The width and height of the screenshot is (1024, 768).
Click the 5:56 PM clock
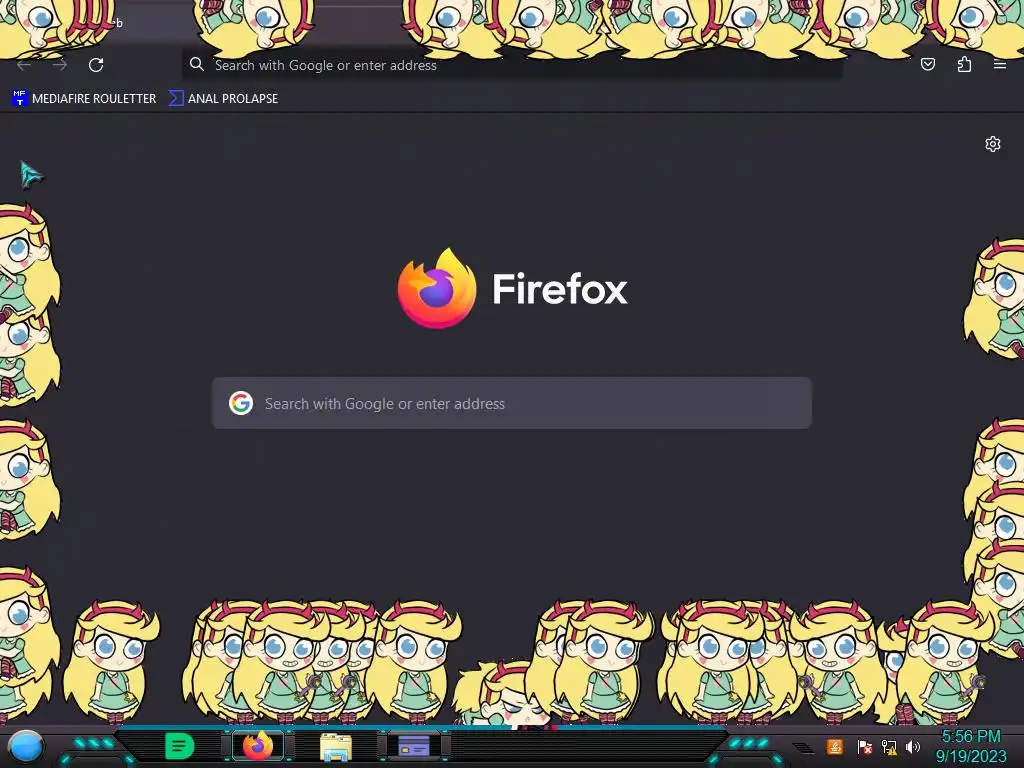(970, 737)
